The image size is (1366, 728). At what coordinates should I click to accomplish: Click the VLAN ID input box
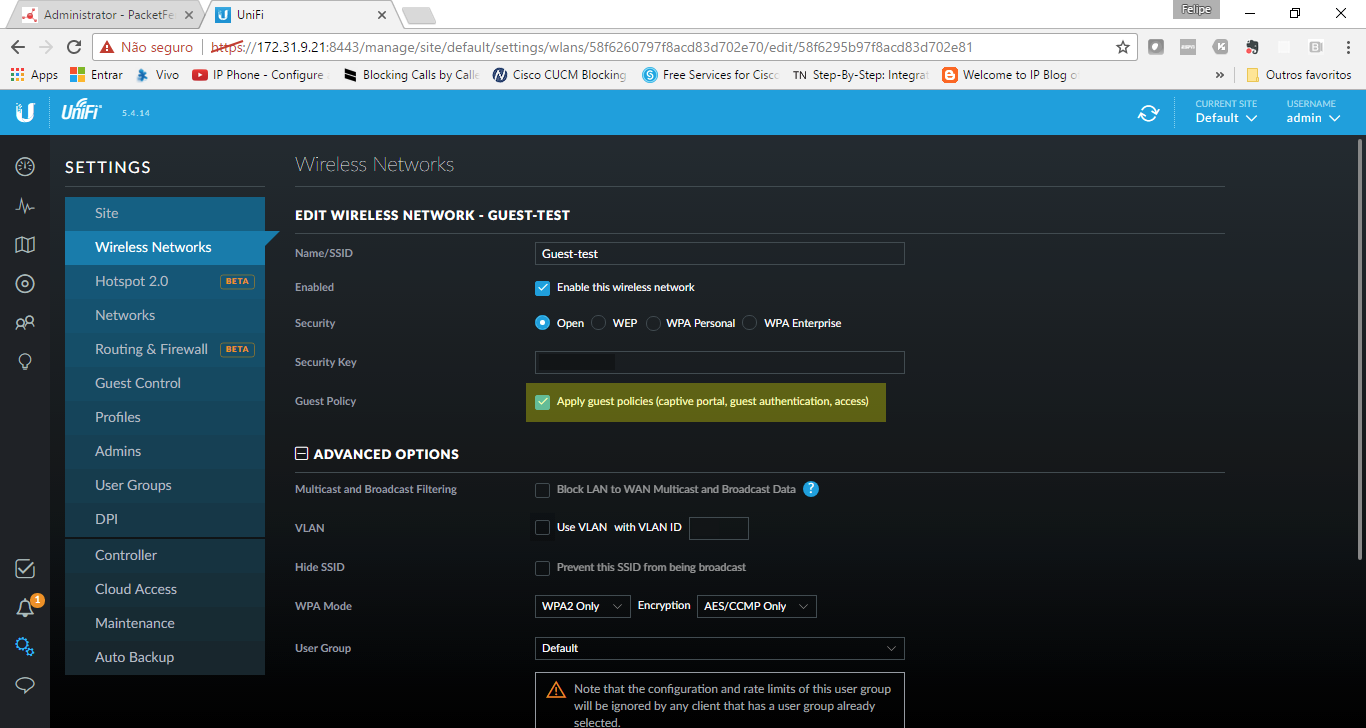[x=719, y=528]
